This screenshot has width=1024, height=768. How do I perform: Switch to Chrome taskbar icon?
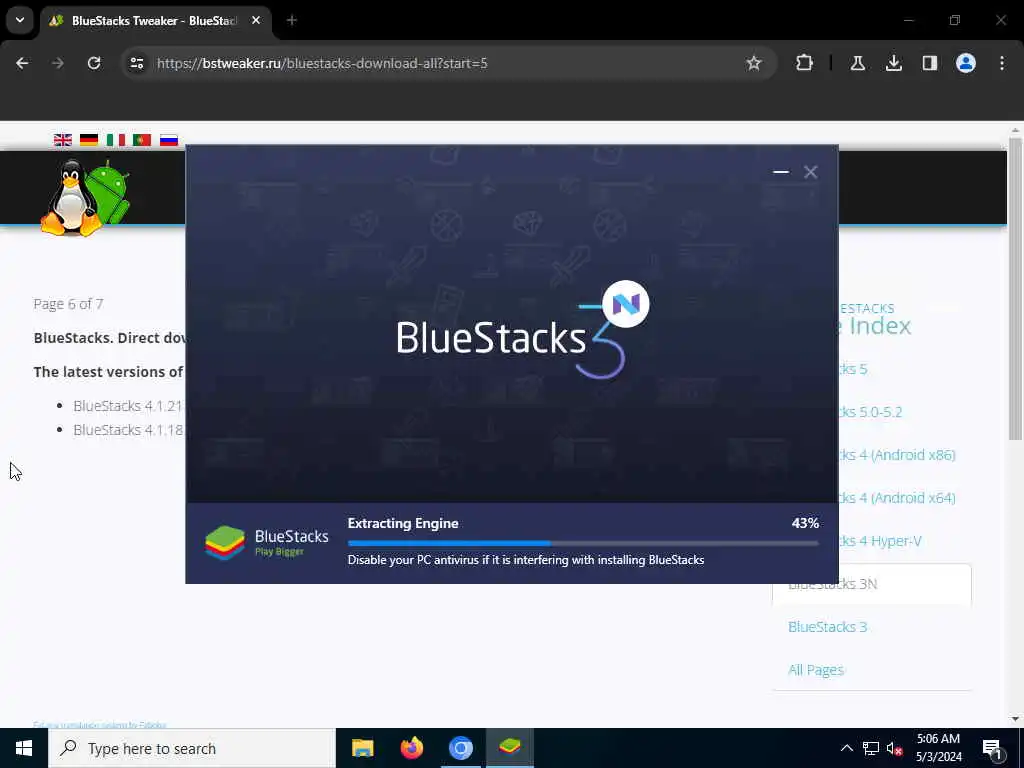(460, 748)
